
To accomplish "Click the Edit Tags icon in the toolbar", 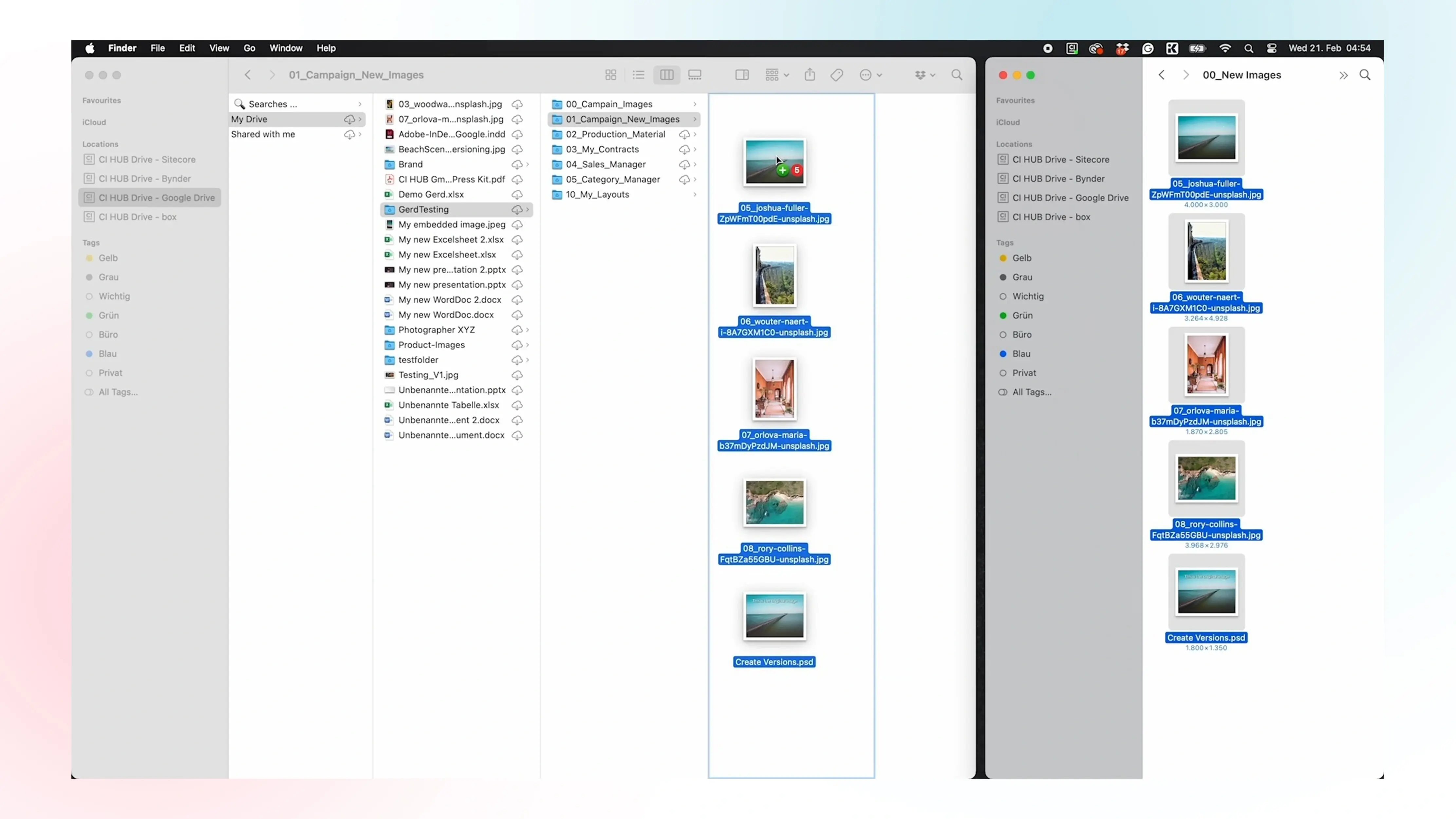I will click(836, 75).
